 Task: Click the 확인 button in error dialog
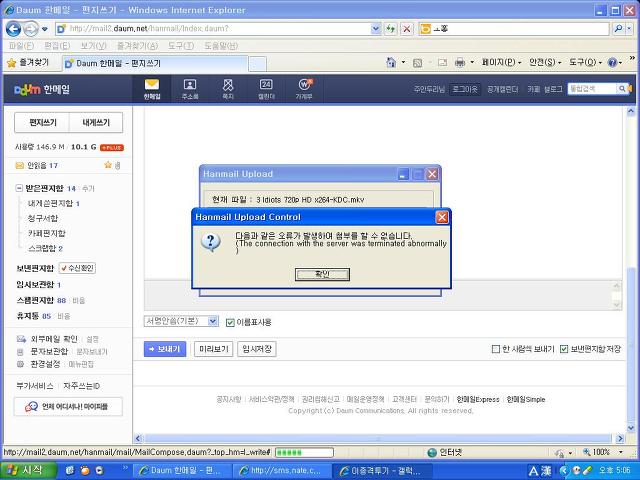coord(322,274)
